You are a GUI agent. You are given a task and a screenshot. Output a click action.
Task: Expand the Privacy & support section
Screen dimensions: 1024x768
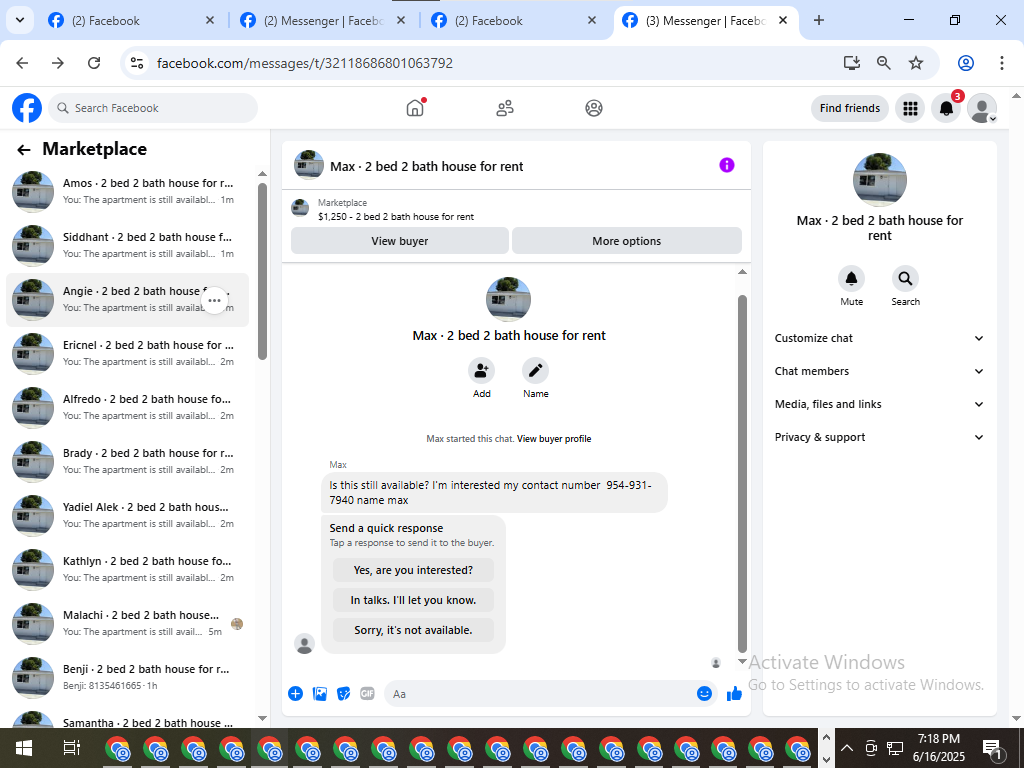pos(879,437)
